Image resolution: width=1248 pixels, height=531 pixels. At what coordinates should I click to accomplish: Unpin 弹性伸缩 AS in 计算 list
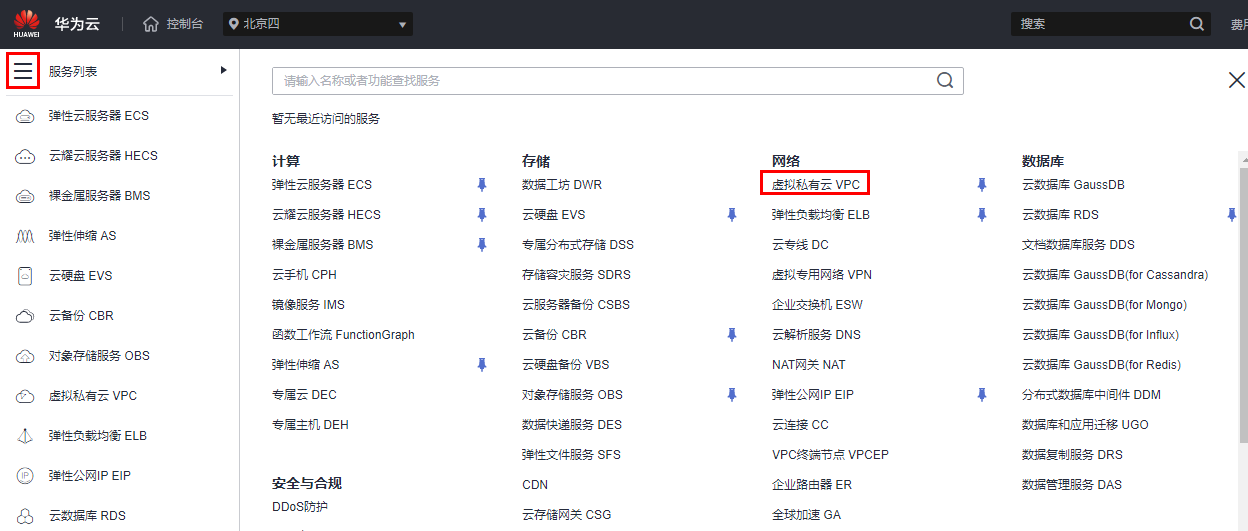[482, 365]
